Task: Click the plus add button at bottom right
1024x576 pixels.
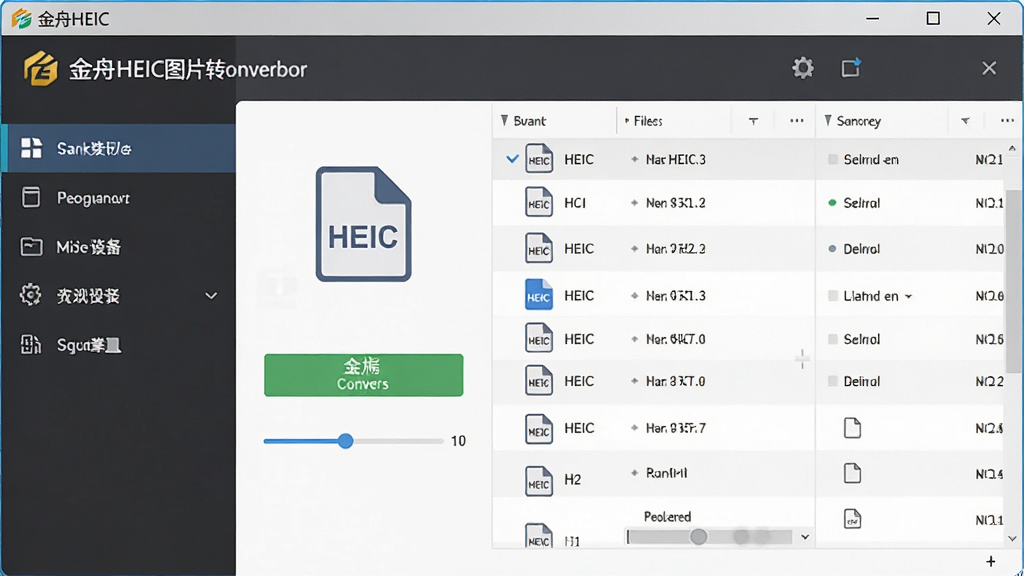Action: (x=991, y=561)
